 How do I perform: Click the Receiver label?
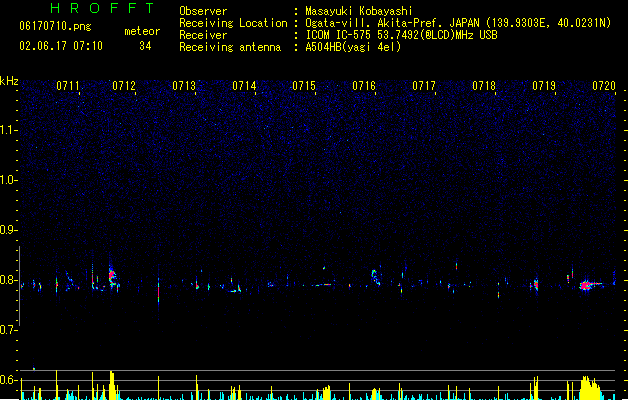[x=203, y=35]
